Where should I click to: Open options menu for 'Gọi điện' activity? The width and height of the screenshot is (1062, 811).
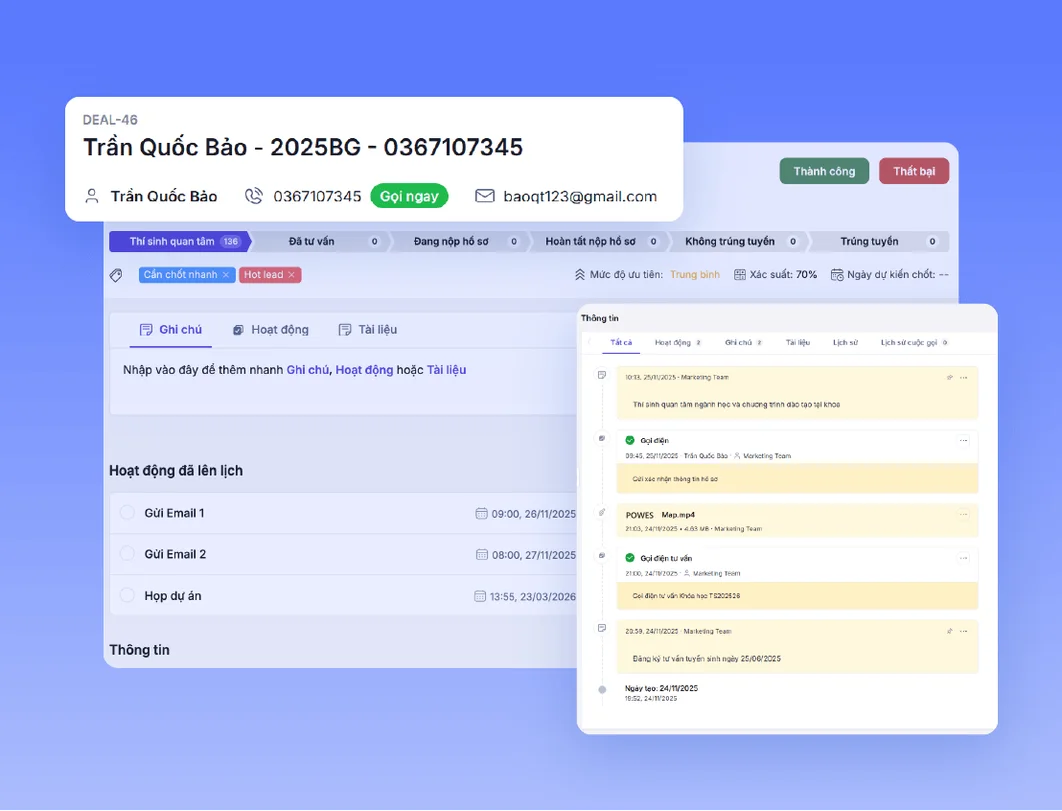point(964,440)
